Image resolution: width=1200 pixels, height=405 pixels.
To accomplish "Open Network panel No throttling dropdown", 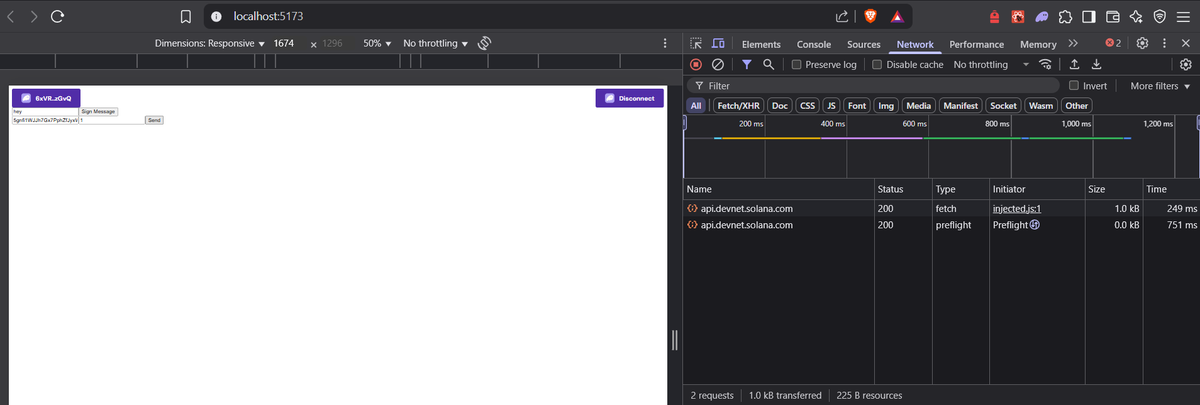I will click(x=990, y=64).
